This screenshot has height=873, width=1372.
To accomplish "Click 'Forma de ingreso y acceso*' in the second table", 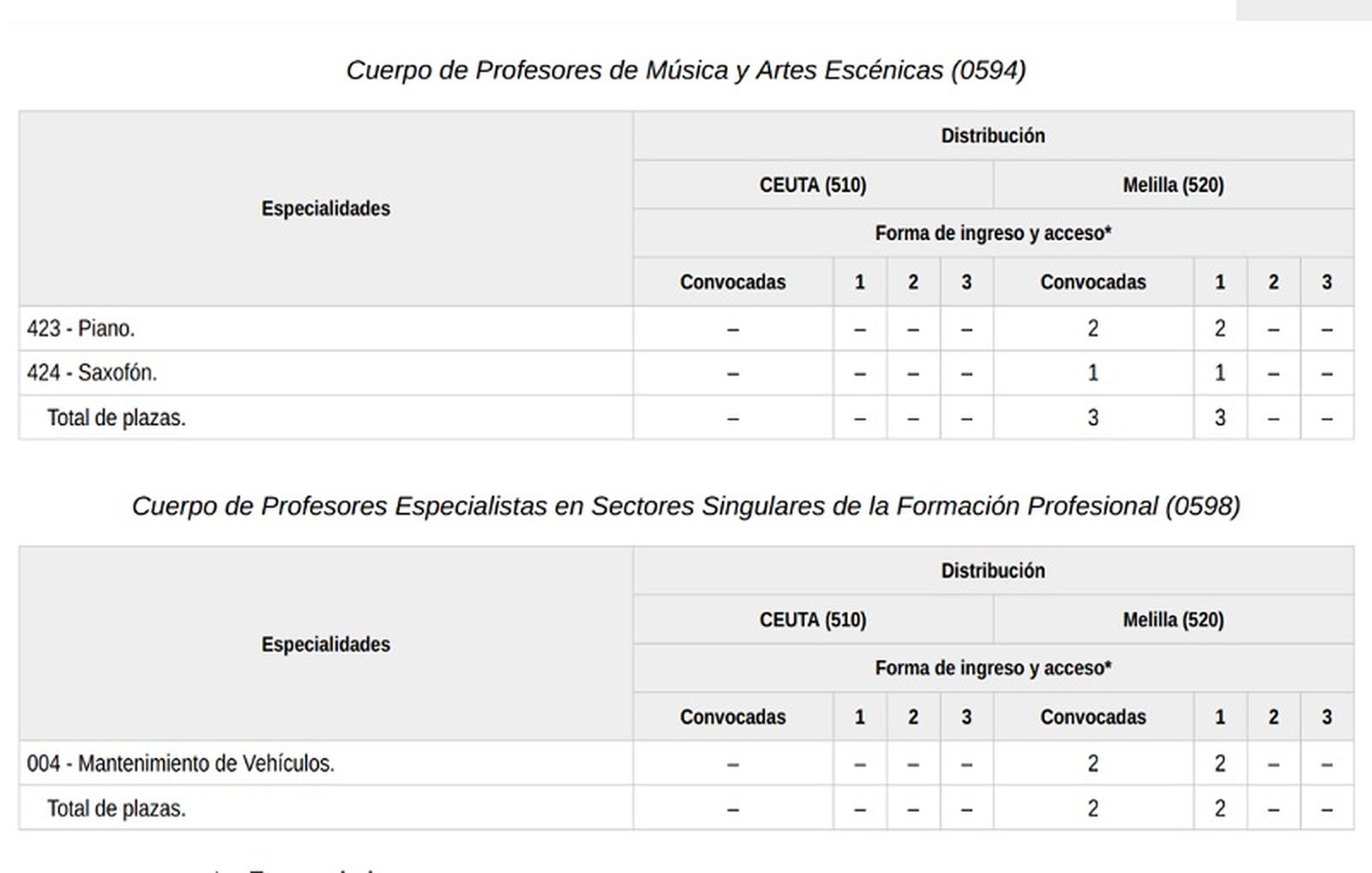I will [992, 668].
